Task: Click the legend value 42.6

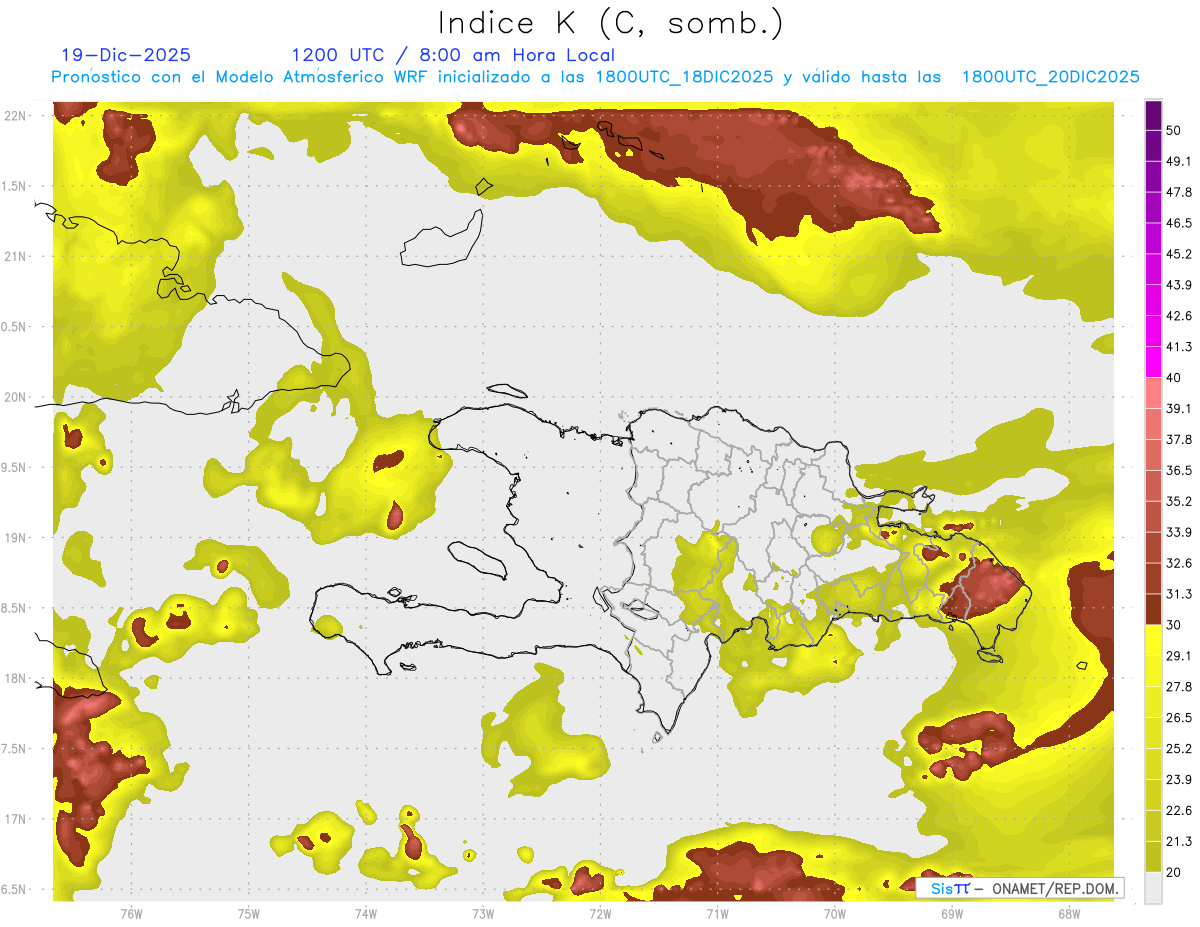Action: [x=1179, y=316]
